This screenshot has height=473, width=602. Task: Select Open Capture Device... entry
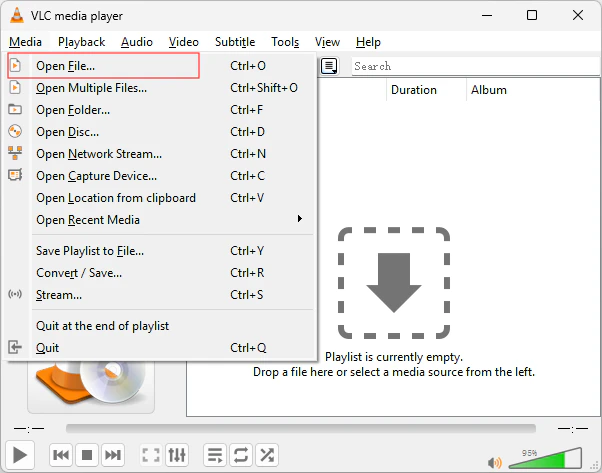click(x=160, y=175)
